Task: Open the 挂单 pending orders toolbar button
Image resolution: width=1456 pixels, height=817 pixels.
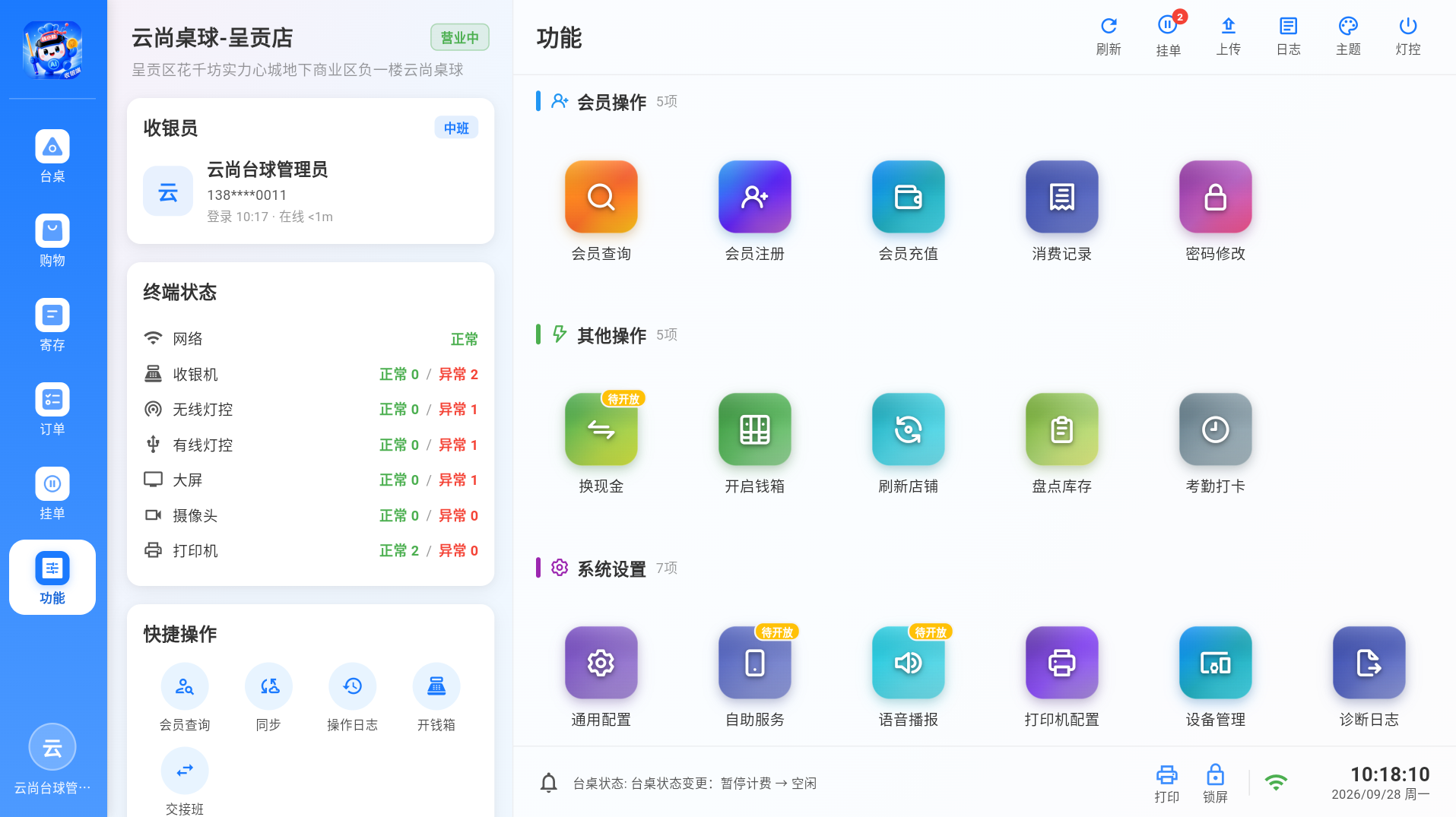Action: coord(1168,36)
